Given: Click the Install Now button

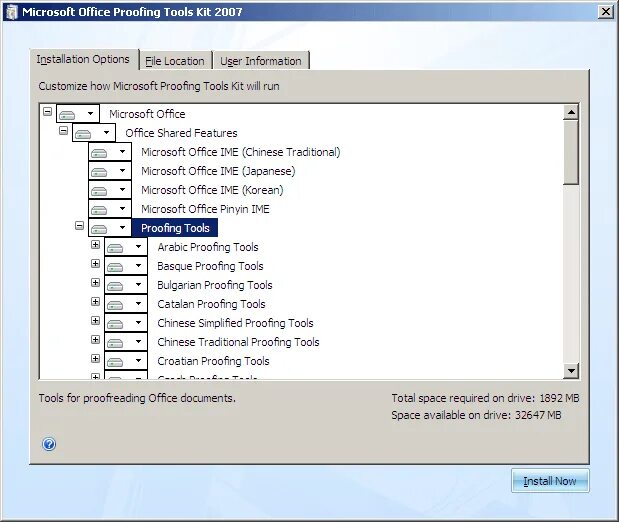Looking at the screenshot, I should tap(550, 481).
